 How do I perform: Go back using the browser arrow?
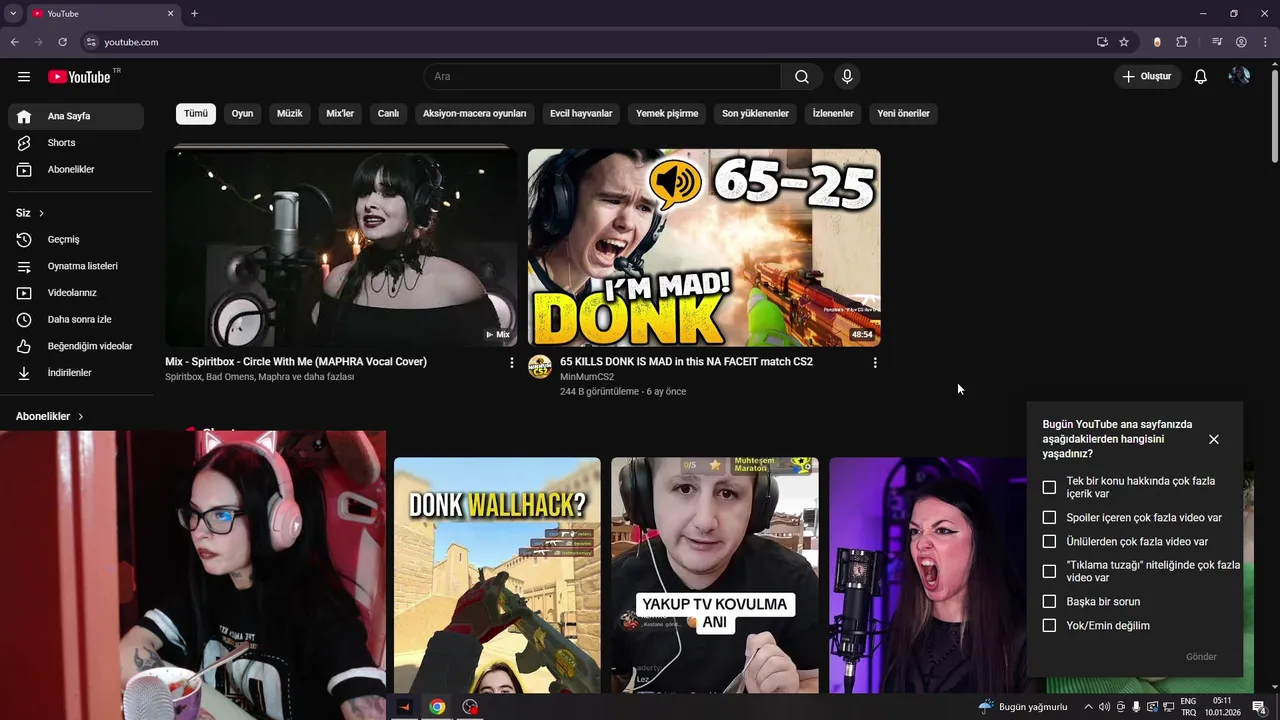pyautogui.click(x=14, y=42)
